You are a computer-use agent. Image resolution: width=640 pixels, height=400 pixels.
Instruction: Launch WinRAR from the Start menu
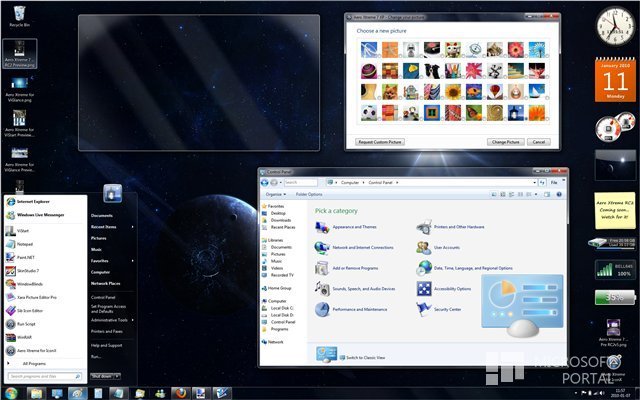coord(19,338)
